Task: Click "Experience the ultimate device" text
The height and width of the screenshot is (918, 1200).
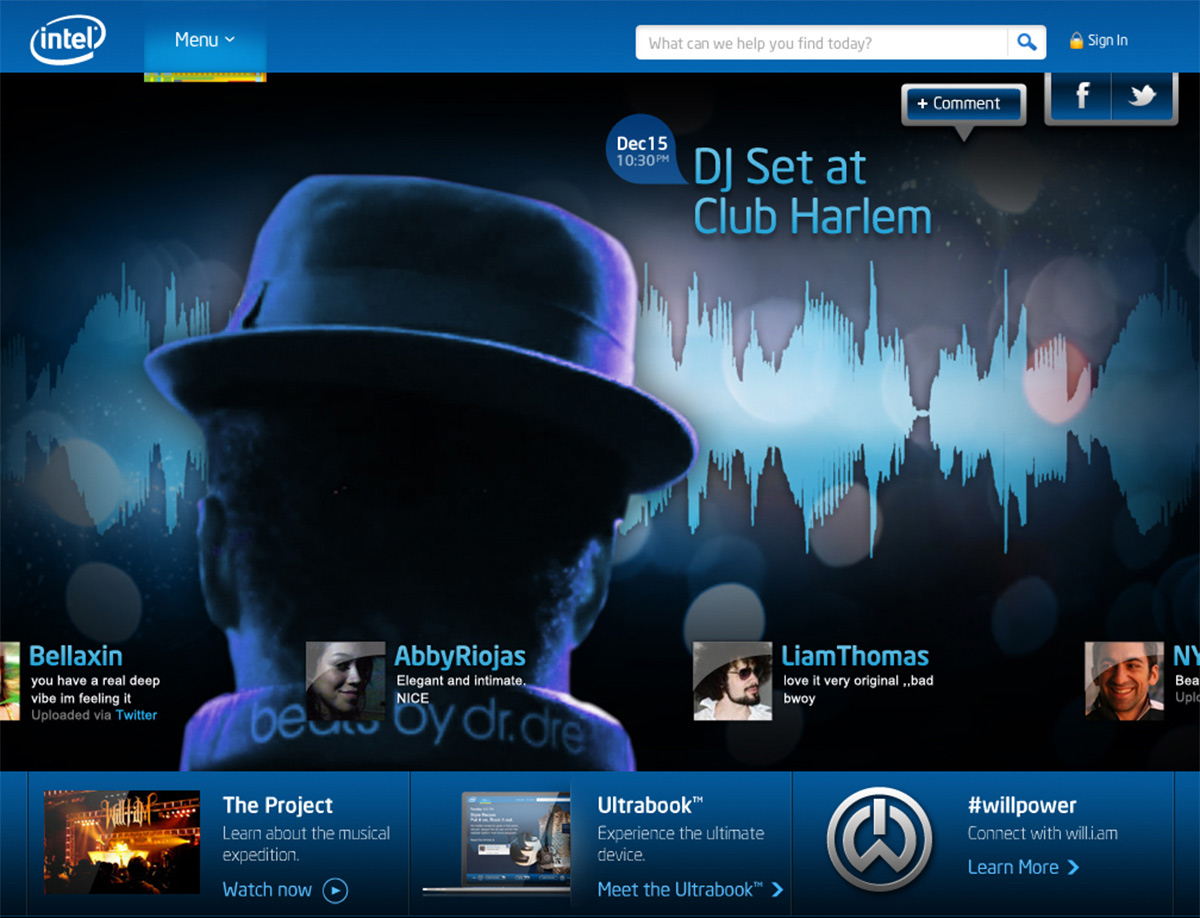Action: coord(681,844)
